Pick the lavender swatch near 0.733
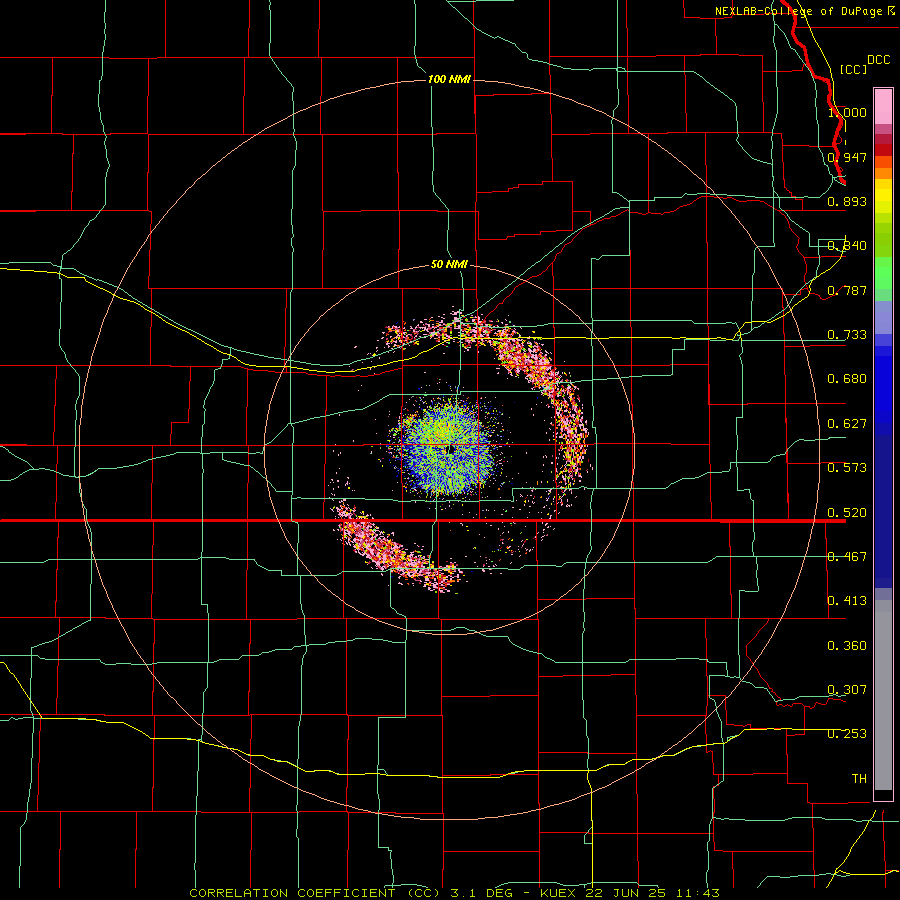900x900 pixels. [883, 317]
